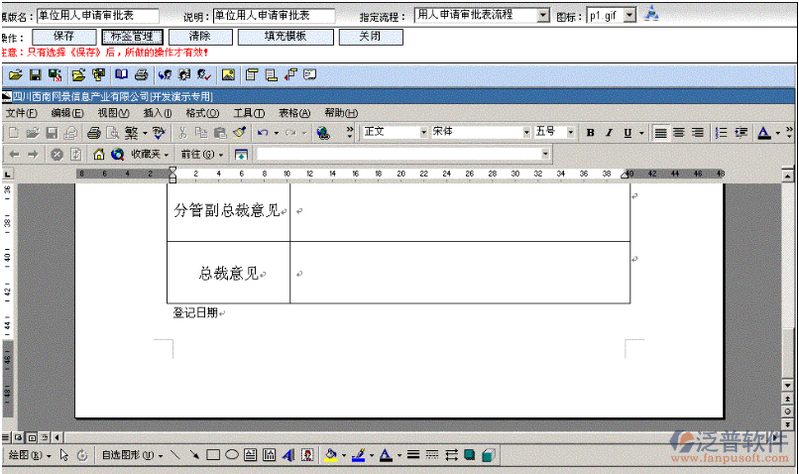Click the picture insert icon in blue toolbar
Viewport: 799px width, 474px height.
pos(228,75)
